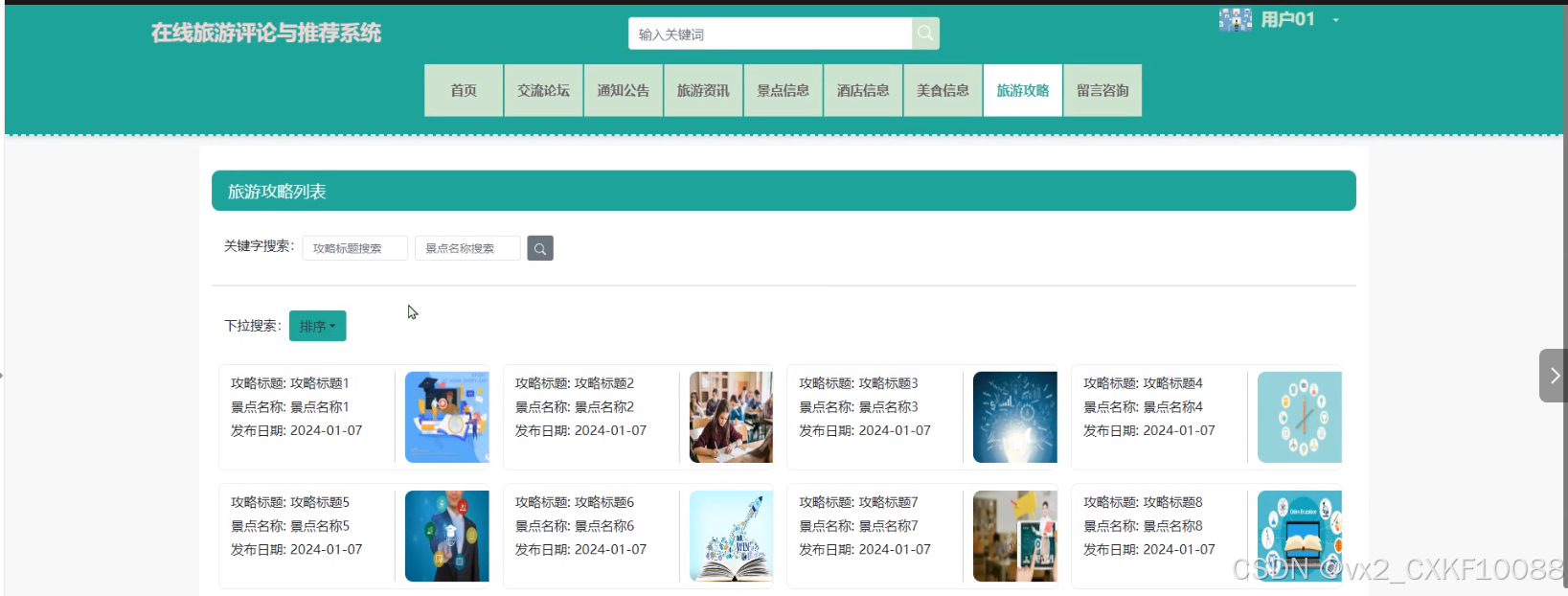Image resolution: width=1568 pixels, height=596 pixels.
Task: Open the 用户01 avatar icon
Action: [x=1235, y=19]
